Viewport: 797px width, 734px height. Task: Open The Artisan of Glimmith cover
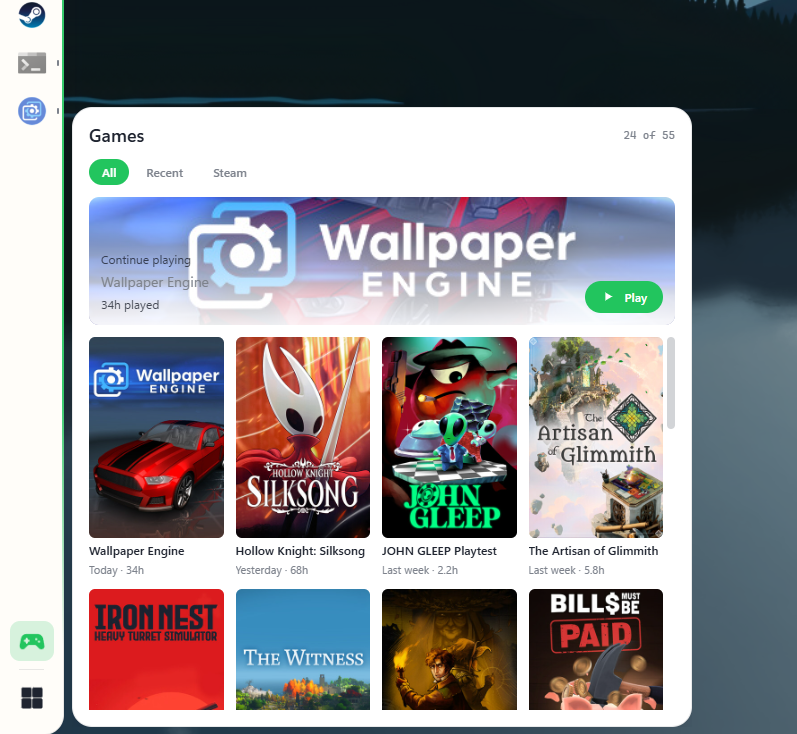coord(596,437)
